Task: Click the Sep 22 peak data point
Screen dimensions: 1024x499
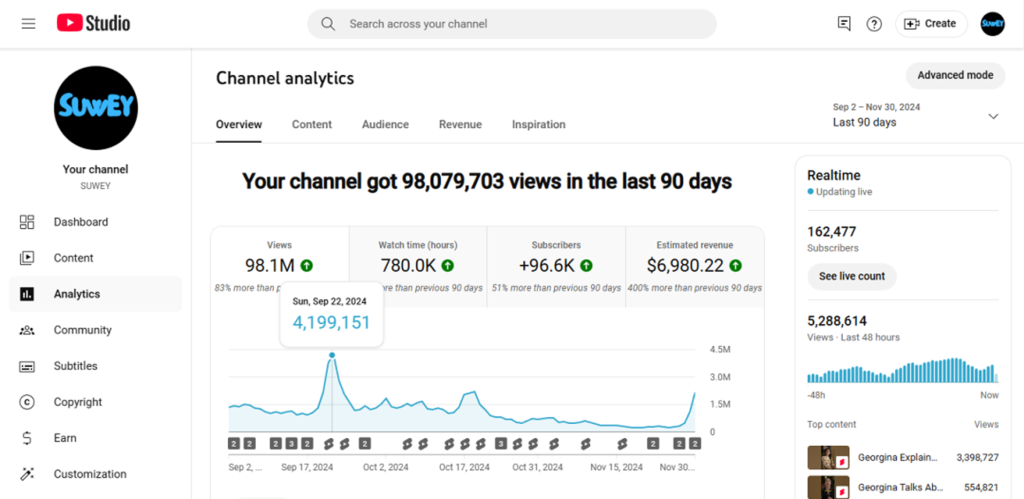Action: [x=332, y=355]
